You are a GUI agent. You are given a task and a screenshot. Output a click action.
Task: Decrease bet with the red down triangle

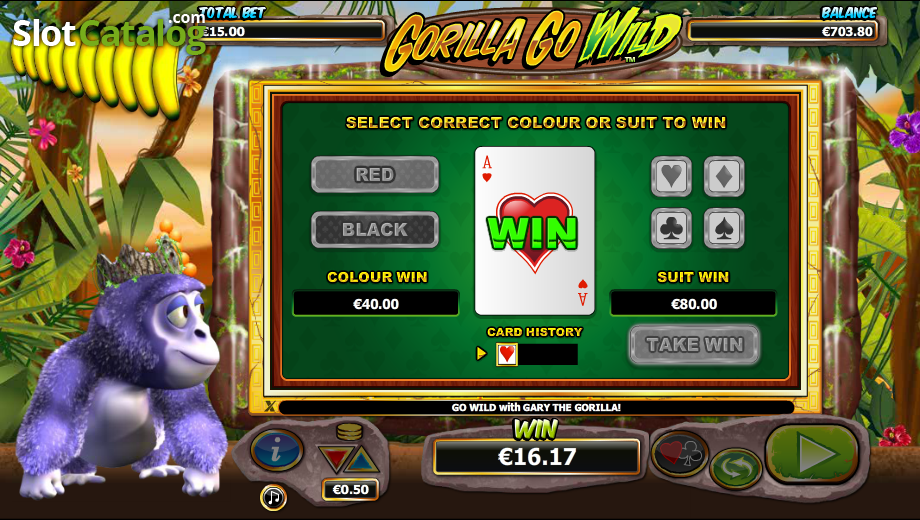click(x=335, y=458)
